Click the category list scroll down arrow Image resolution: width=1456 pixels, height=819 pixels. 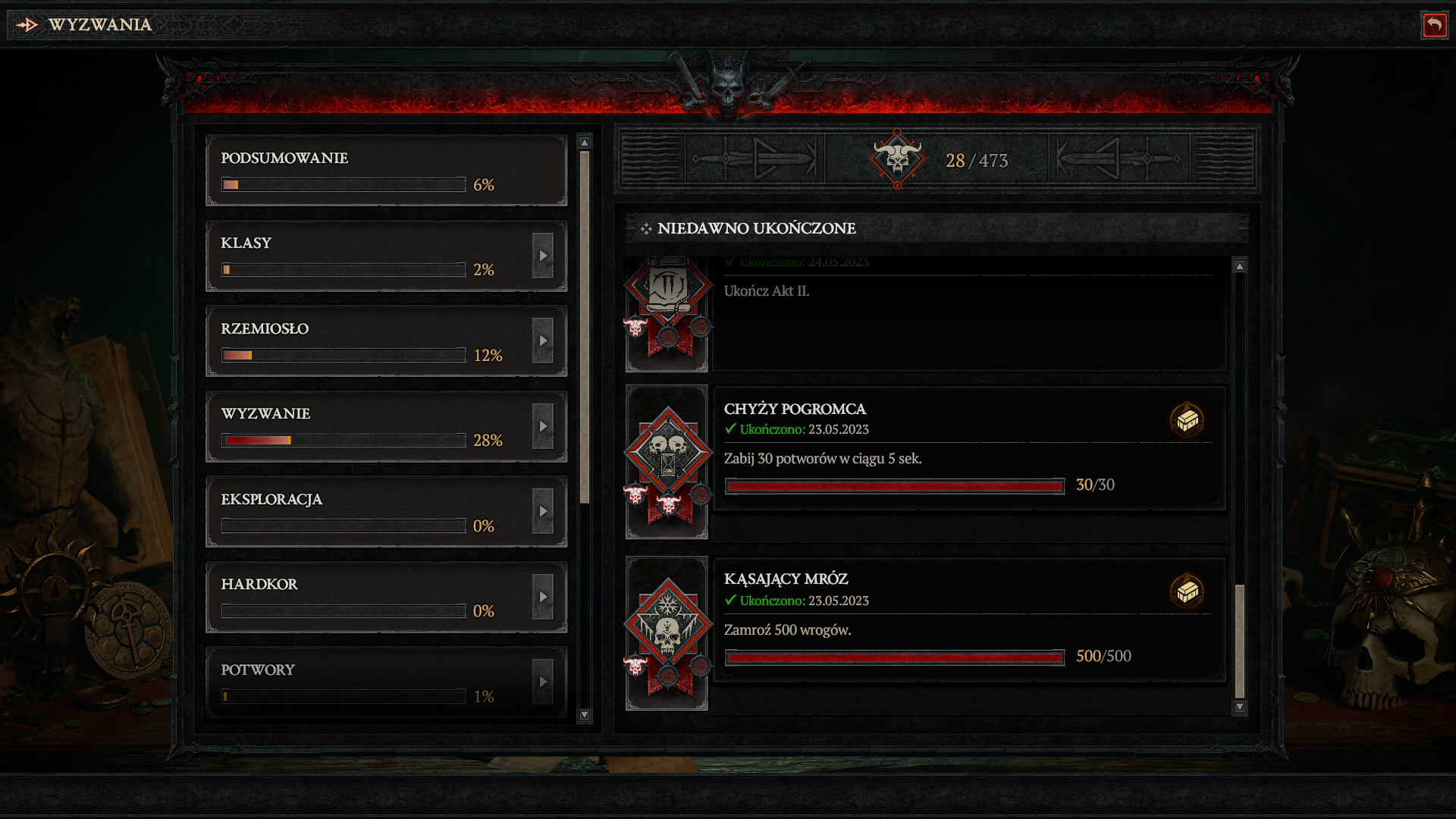click(x=584, y=714)
